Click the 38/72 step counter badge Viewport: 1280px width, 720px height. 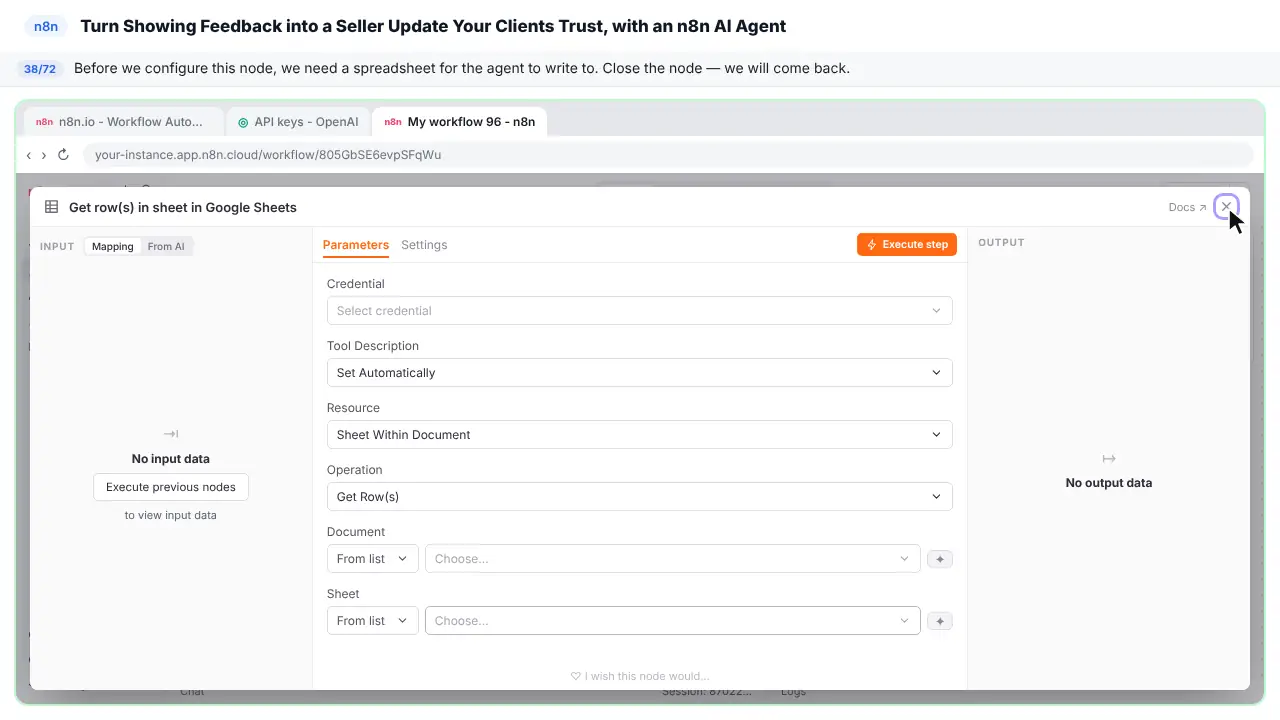(40, 69)
